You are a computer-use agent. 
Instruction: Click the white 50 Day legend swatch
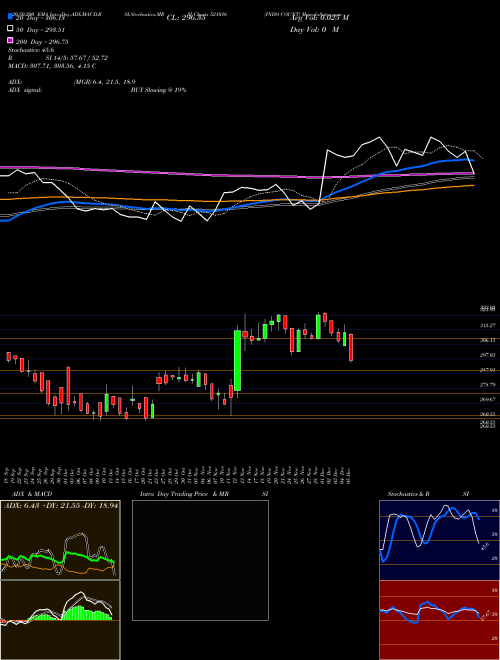[x=10, y=29]
